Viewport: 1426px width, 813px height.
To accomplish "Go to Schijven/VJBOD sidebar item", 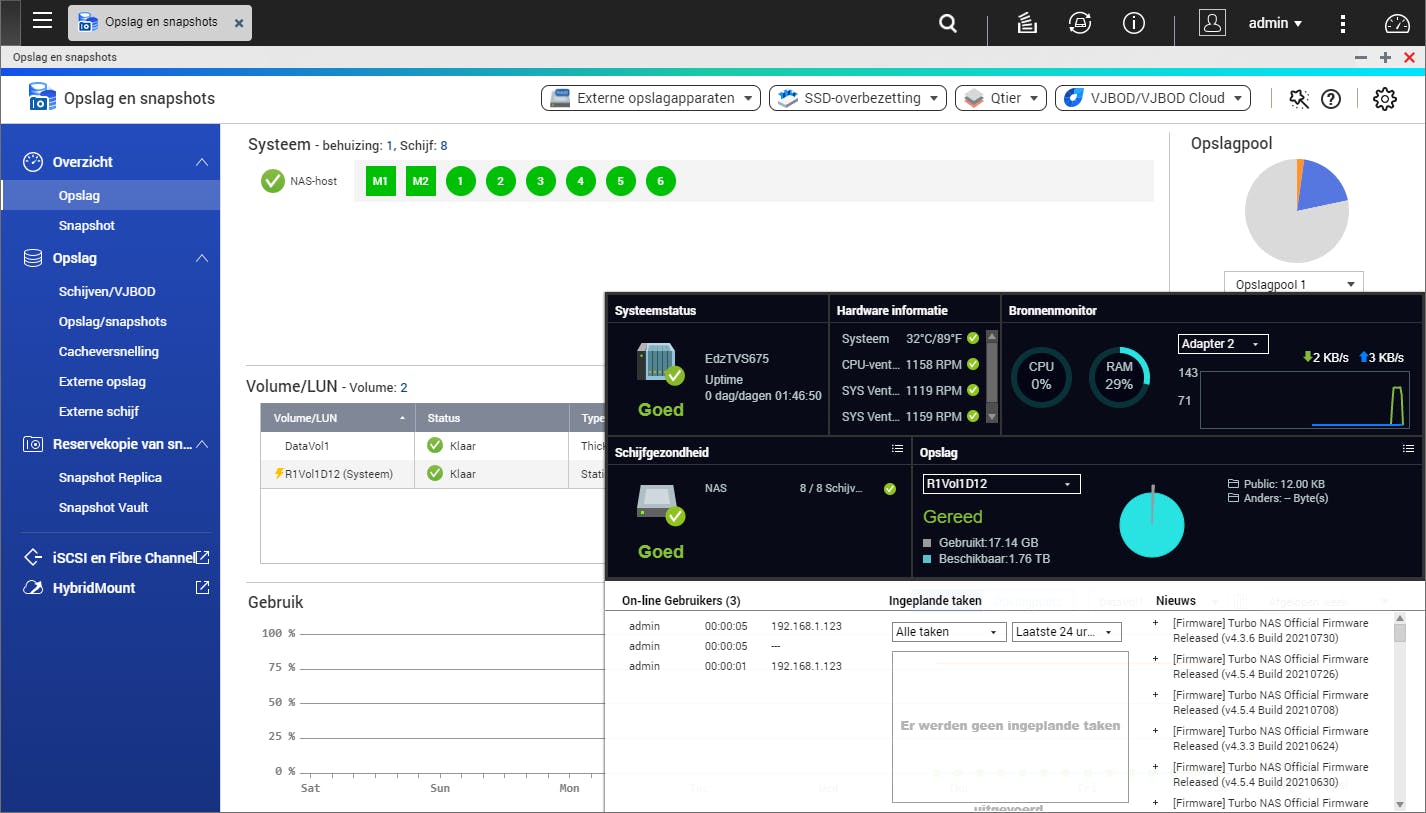I will 107,292.
